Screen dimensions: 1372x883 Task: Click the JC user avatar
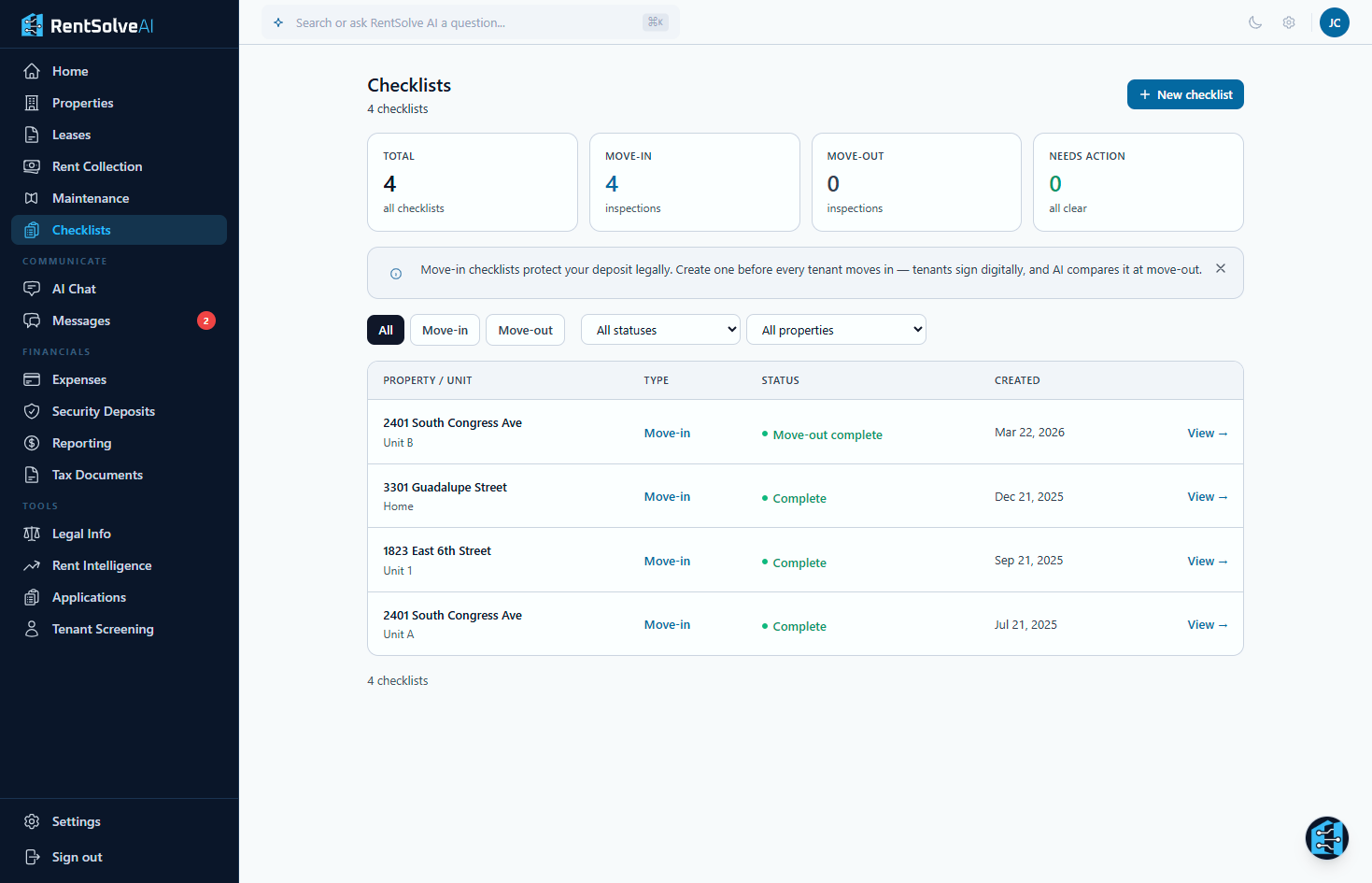(x=1334, y=22)
